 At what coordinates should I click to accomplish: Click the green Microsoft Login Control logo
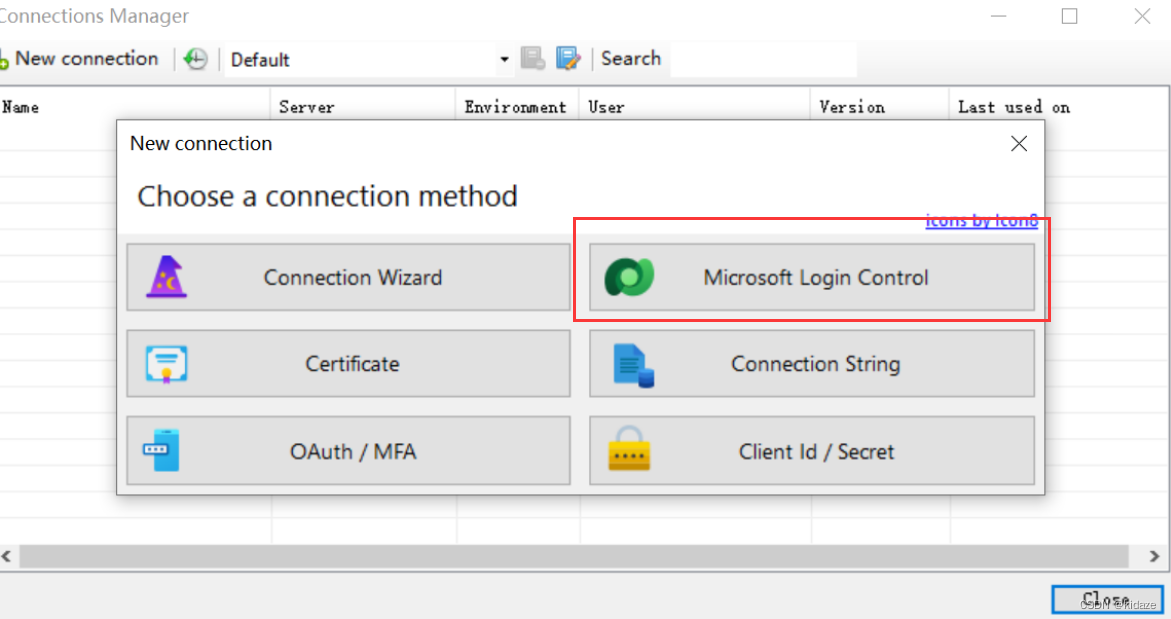pyautogui.click(x=630, y=277)
